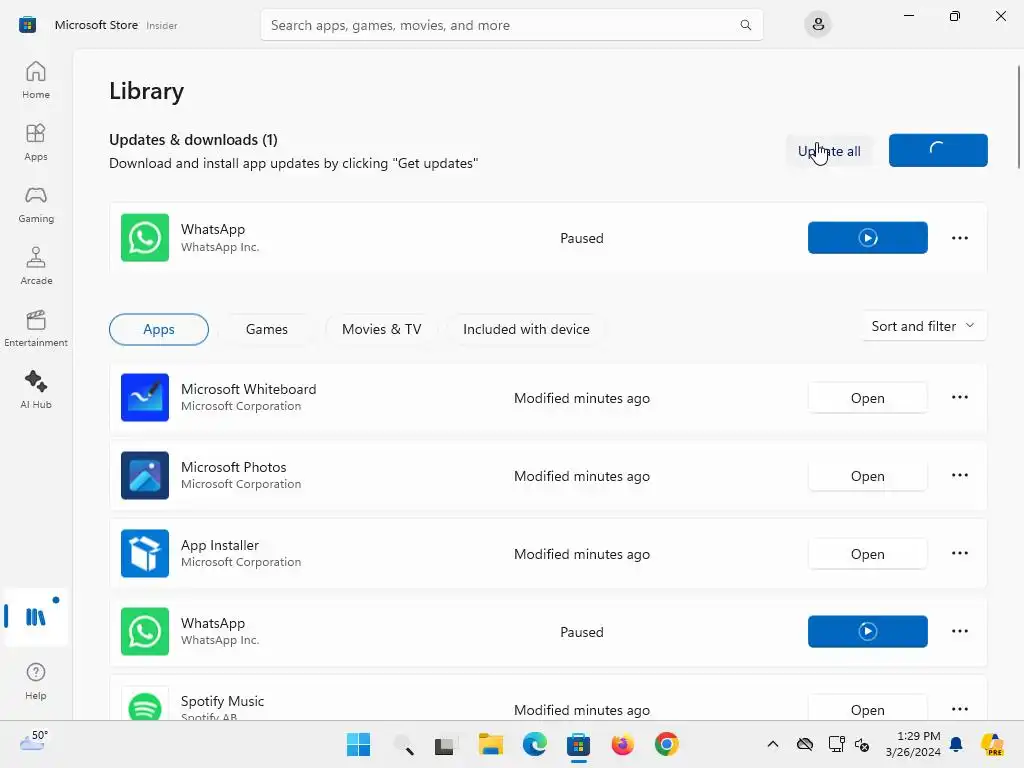
Task: Open App Installer
Action: [x=867, y=554]
